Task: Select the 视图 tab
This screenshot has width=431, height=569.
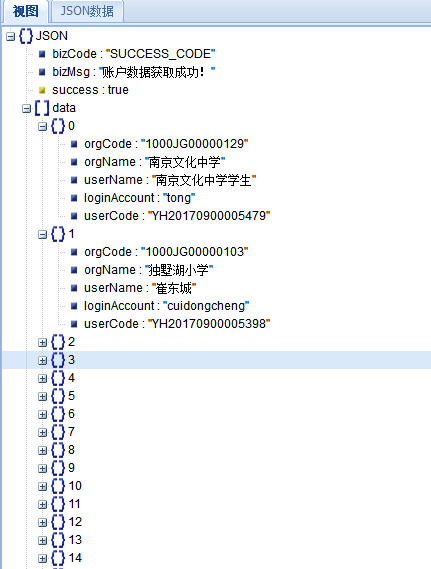Action: (x=25, y=11)
